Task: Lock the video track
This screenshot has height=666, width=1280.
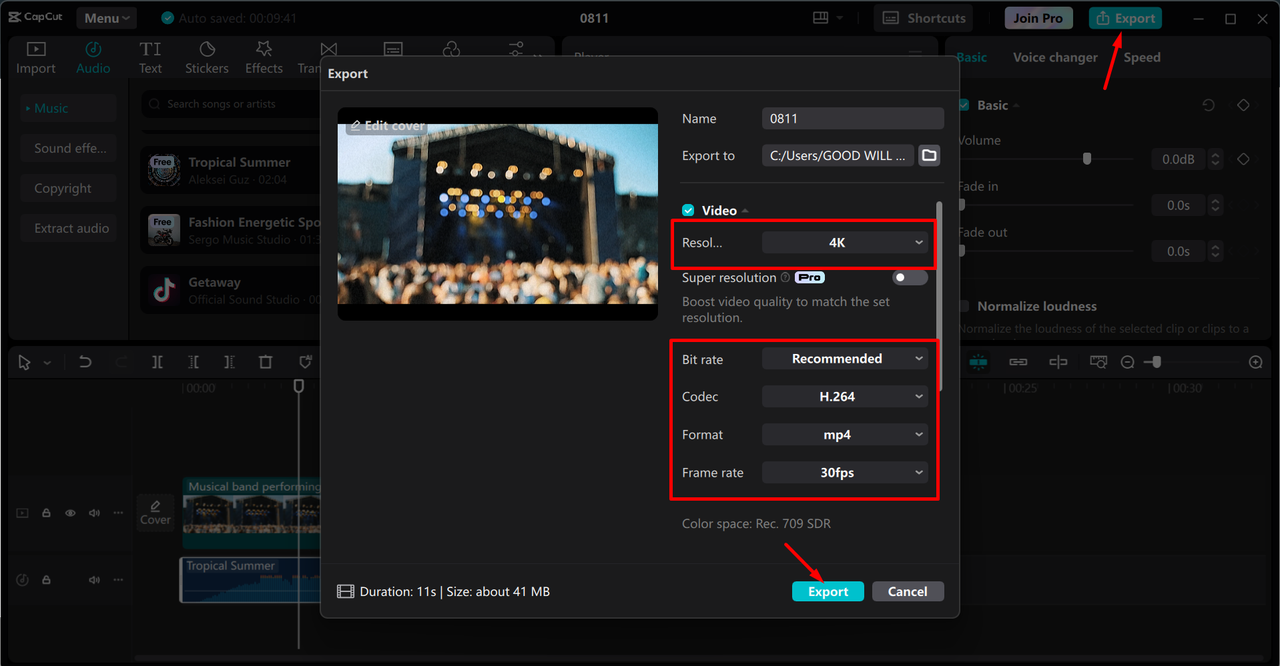Action: point(46,513)
